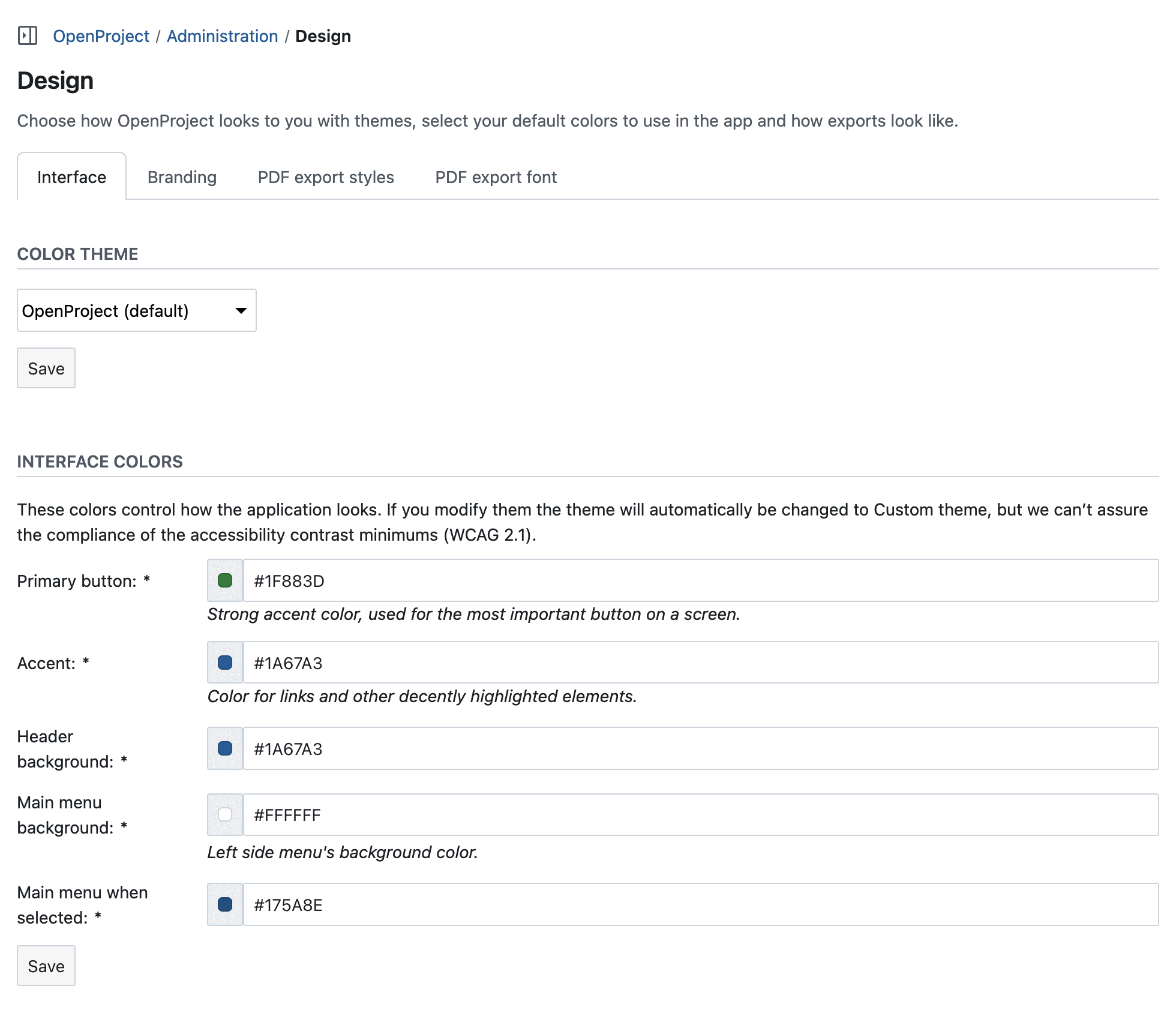Pick a new Accent color swatch

(224, 663)
